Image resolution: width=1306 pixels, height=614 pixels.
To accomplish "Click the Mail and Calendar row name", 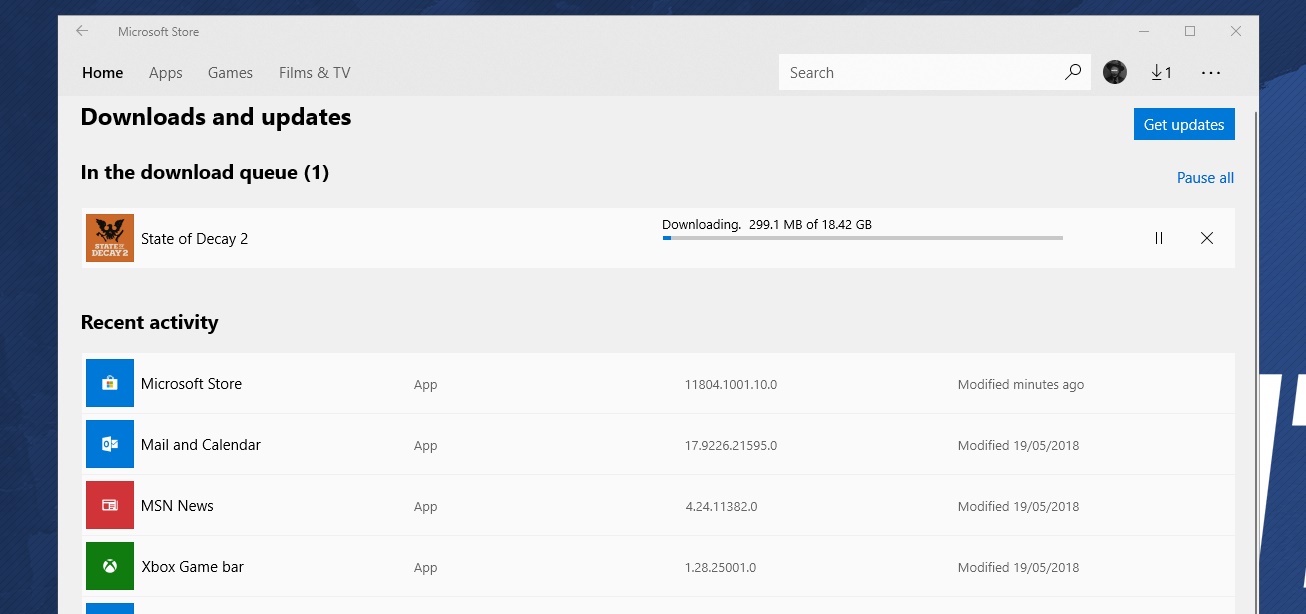I will pos(201,445).
